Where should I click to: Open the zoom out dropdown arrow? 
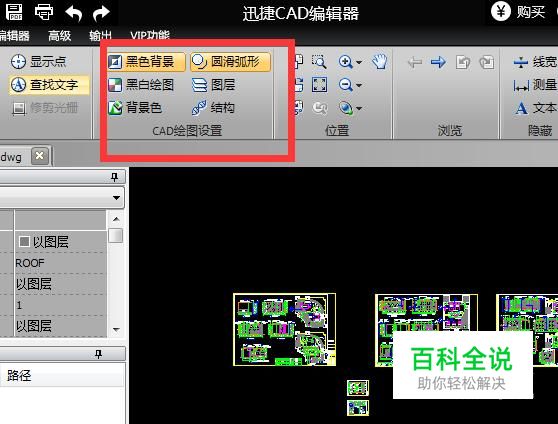pyautogui.click(x=359, y=85)
